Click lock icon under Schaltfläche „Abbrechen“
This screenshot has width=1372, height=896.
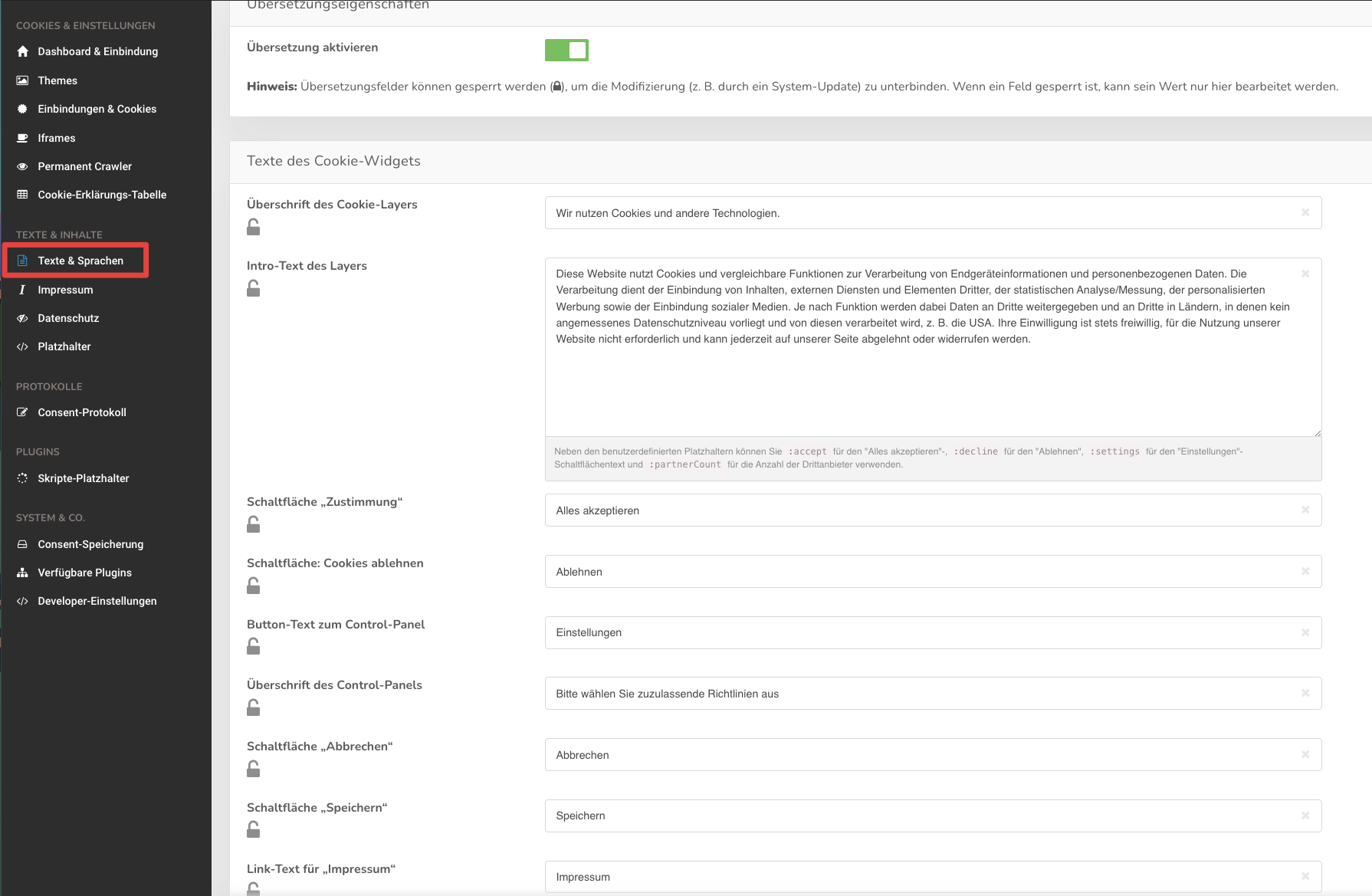pyautogui.click(x=253, y=769)
